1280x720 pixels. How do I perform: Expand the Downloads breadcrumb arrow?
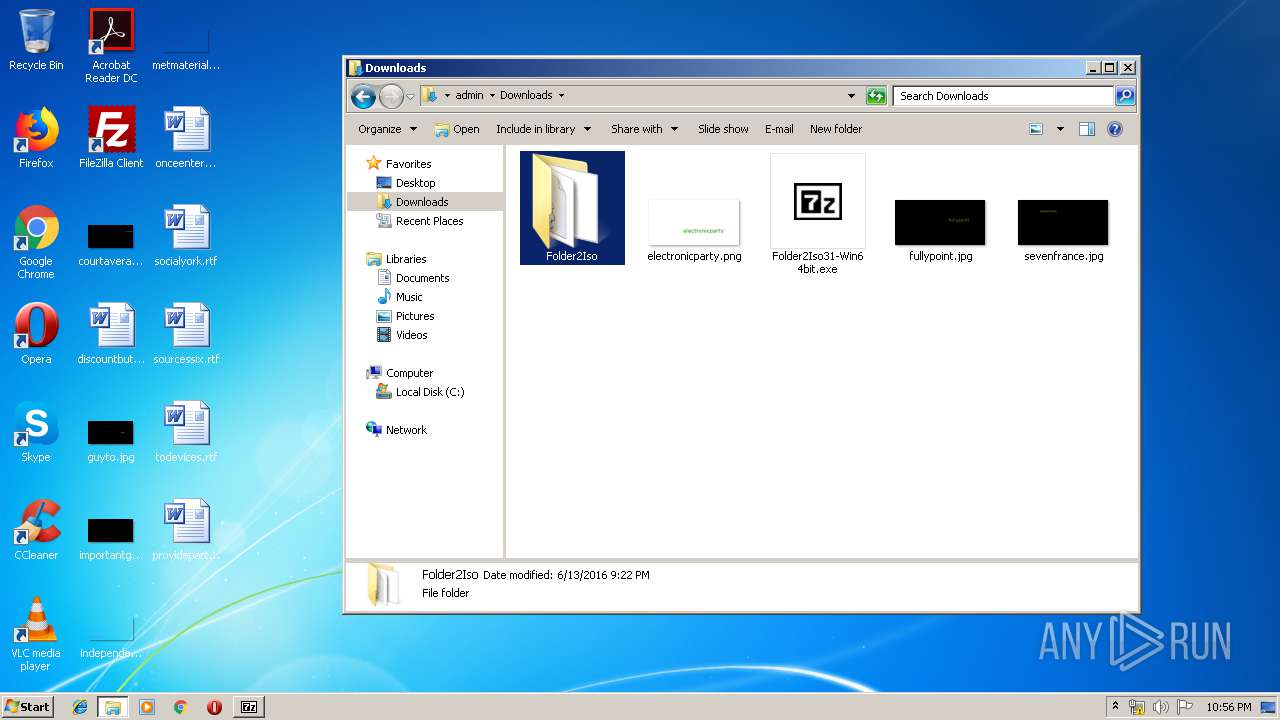tap(561, 96)
